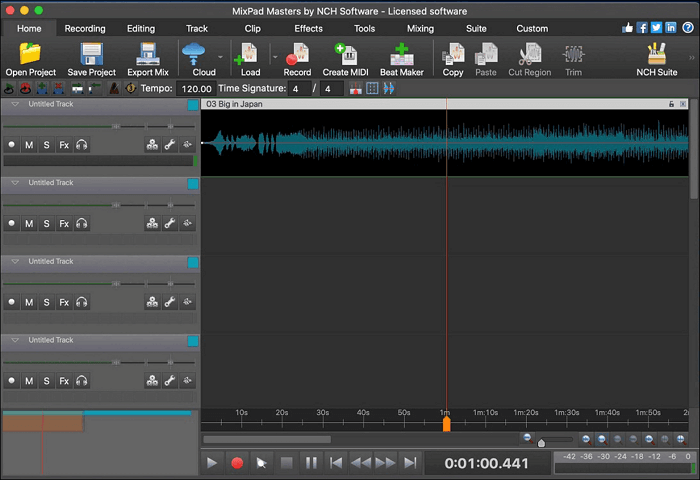
Task: Click the Copy icon in ribbon
Action: 453,54
